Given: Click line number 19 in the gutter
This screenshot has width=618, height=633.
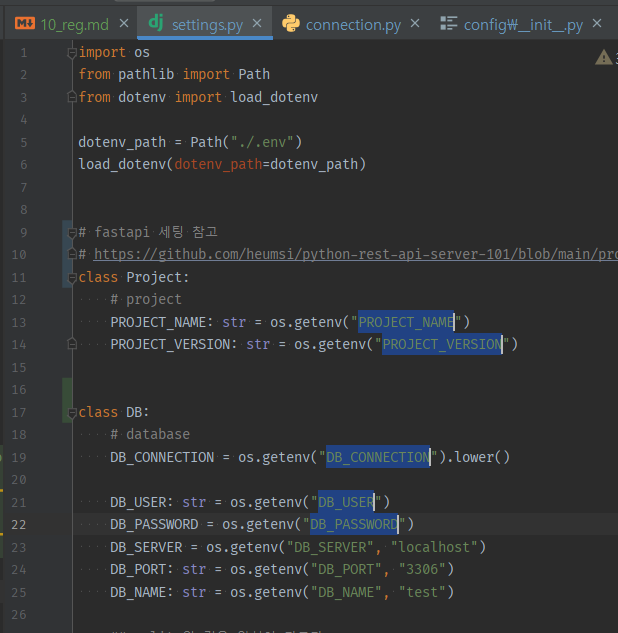Looking at the screenshot, I should pos(19,457).
